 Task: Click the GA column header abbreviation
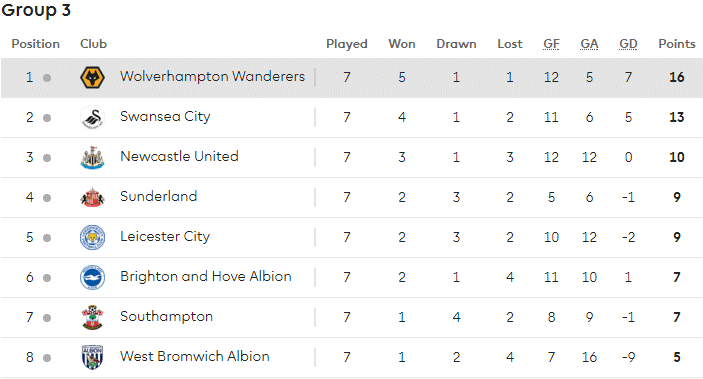click(x=589, y=44)
